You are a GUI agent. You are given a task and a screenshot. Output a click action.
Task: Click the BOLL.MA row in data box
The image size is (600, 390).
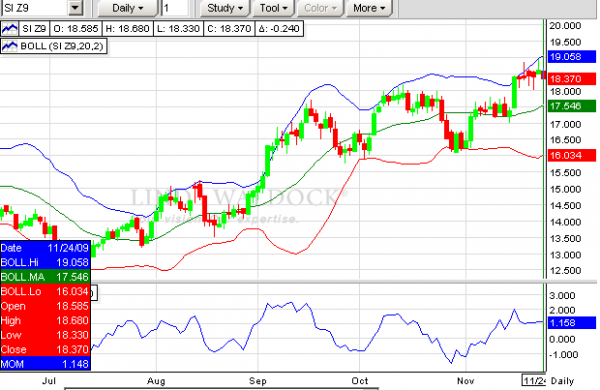(45, 277)
